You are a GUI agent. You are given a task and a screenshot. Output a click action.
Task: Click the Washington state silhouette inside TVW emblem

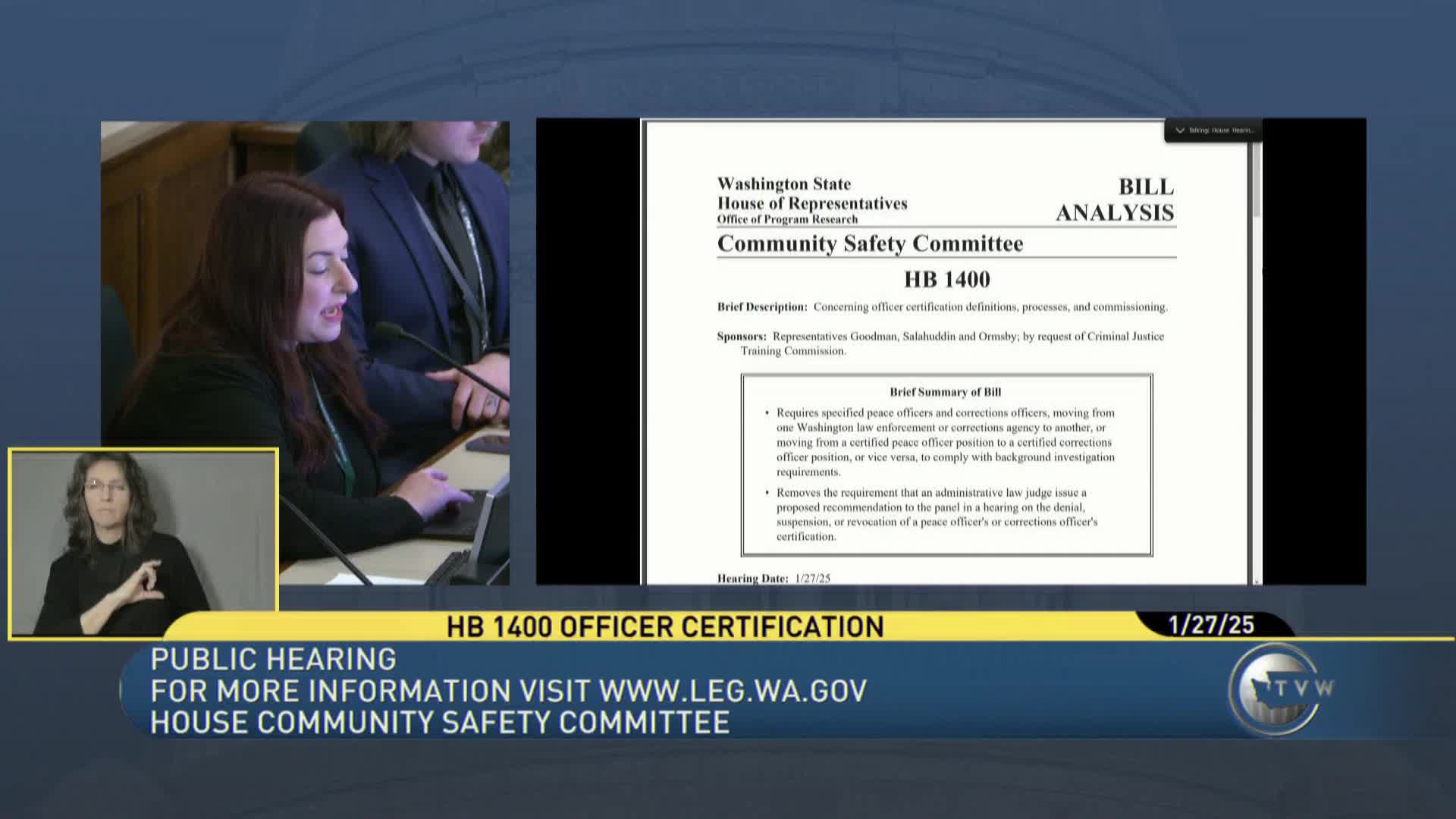pos(1258,688)
